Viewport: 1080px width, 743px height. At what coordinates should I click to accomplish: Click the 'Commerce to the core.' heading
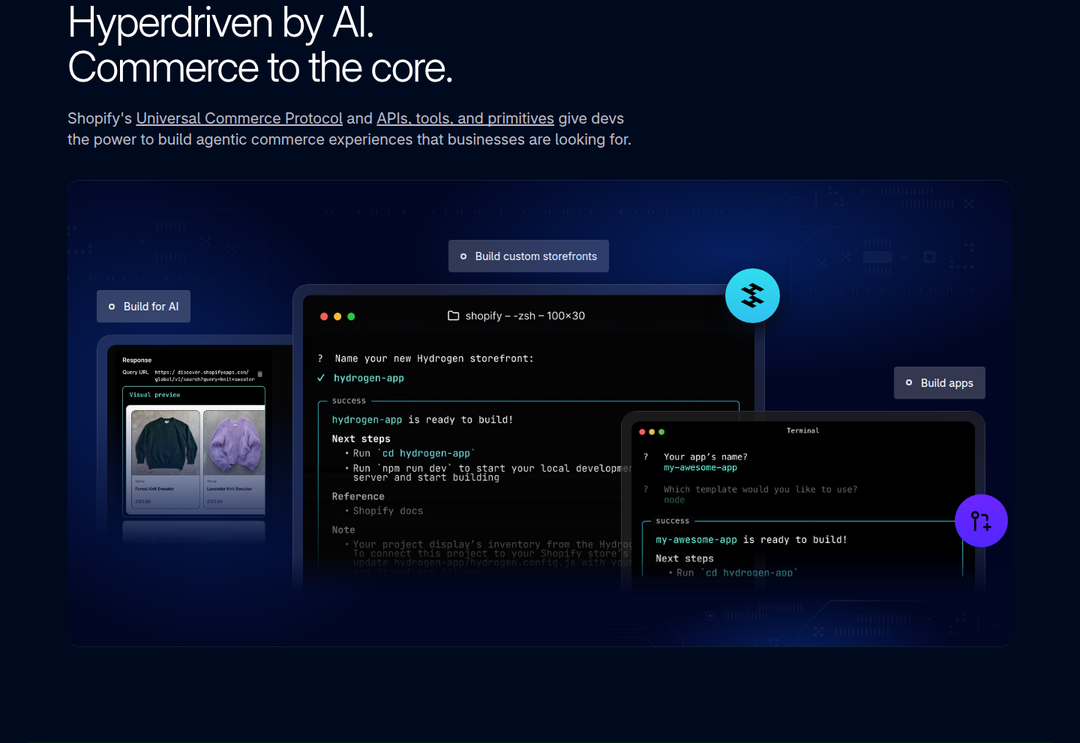[x=260, y=67]
